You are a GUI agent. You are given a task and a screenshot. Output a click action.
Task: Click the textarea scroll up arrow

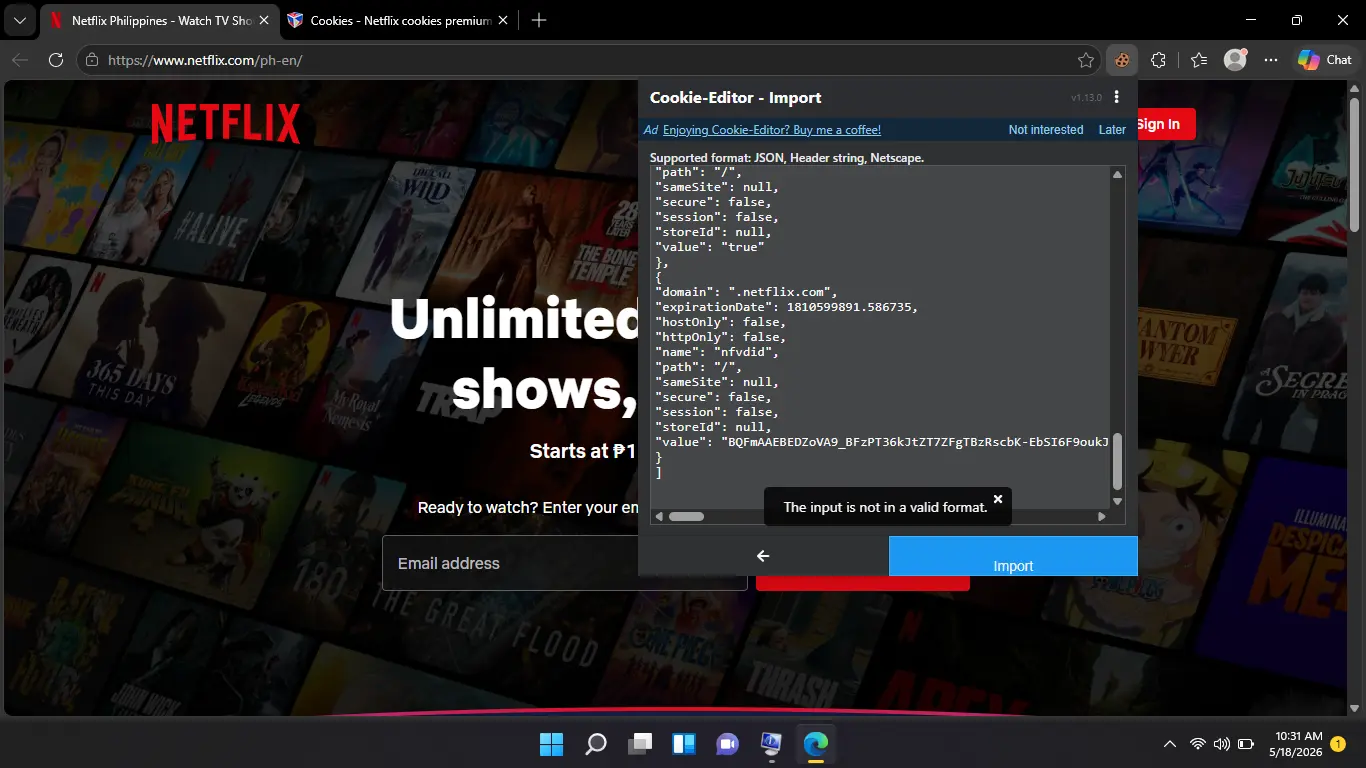click(x=1117, y=174)
